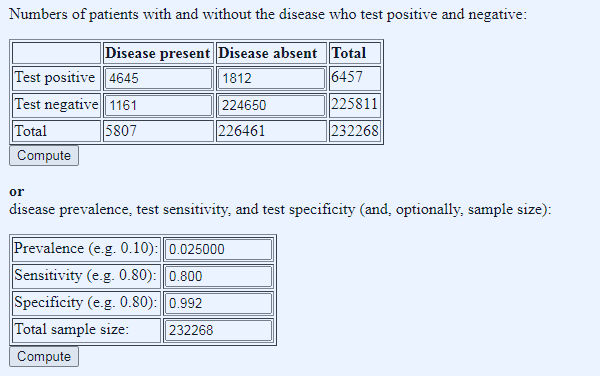Click the Prevalence input field
The image size is (600, 376).
coord(218,249)
